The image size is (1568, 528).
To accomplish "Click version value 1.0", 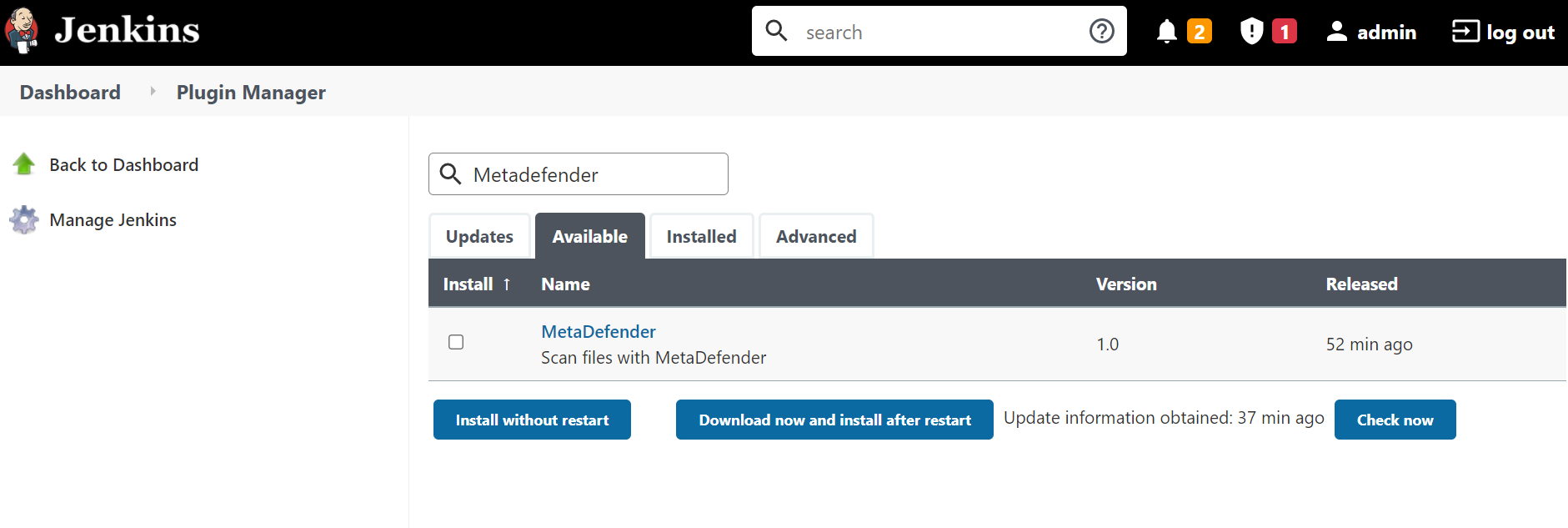I will 1107,344.
